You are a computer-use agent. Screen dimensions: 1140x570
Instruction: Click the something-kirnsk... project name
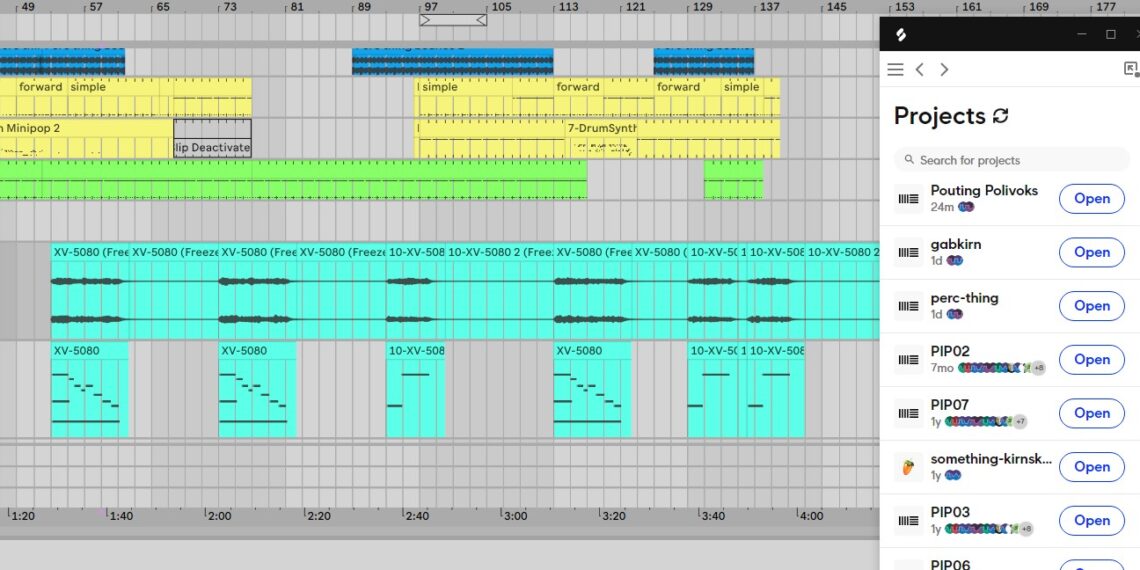[991, 459]
